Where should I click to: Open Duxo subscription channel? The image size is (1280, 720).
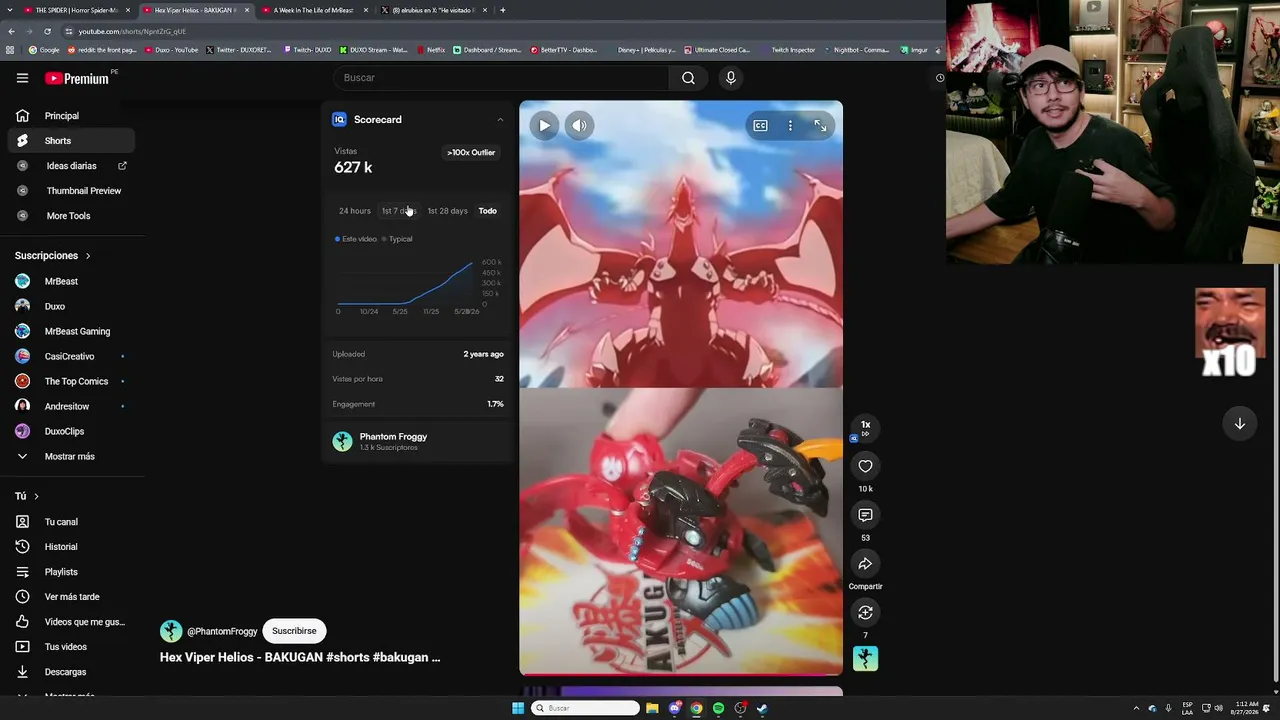click(71, 307)
